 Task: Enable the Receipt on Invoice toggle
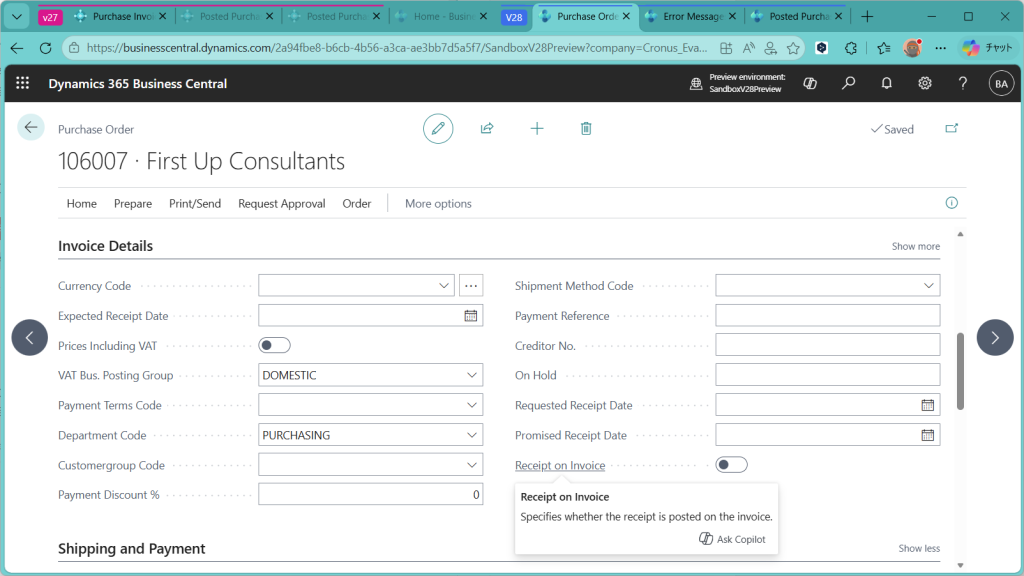click(x=731, y=465)
